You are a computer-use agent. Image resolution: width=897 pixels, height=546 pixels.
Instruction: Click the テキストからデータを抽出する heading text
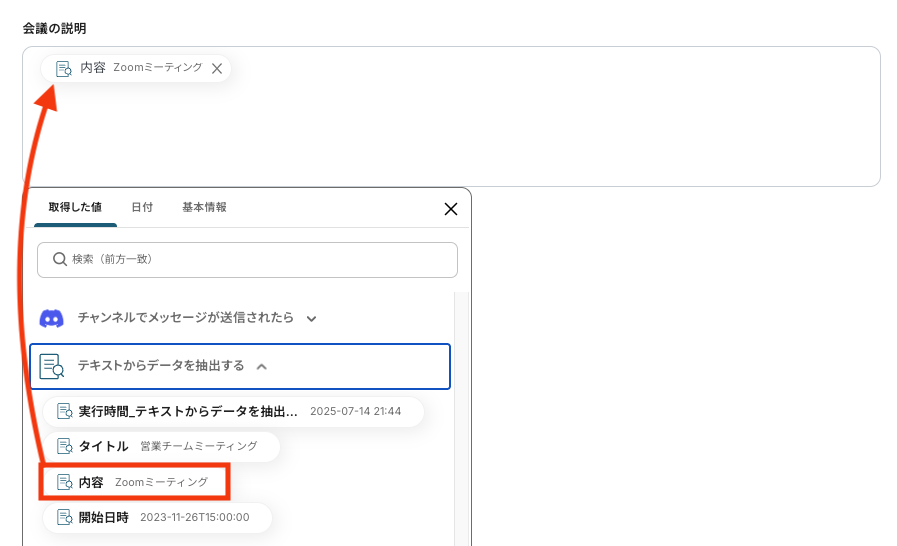pos(161,365)
